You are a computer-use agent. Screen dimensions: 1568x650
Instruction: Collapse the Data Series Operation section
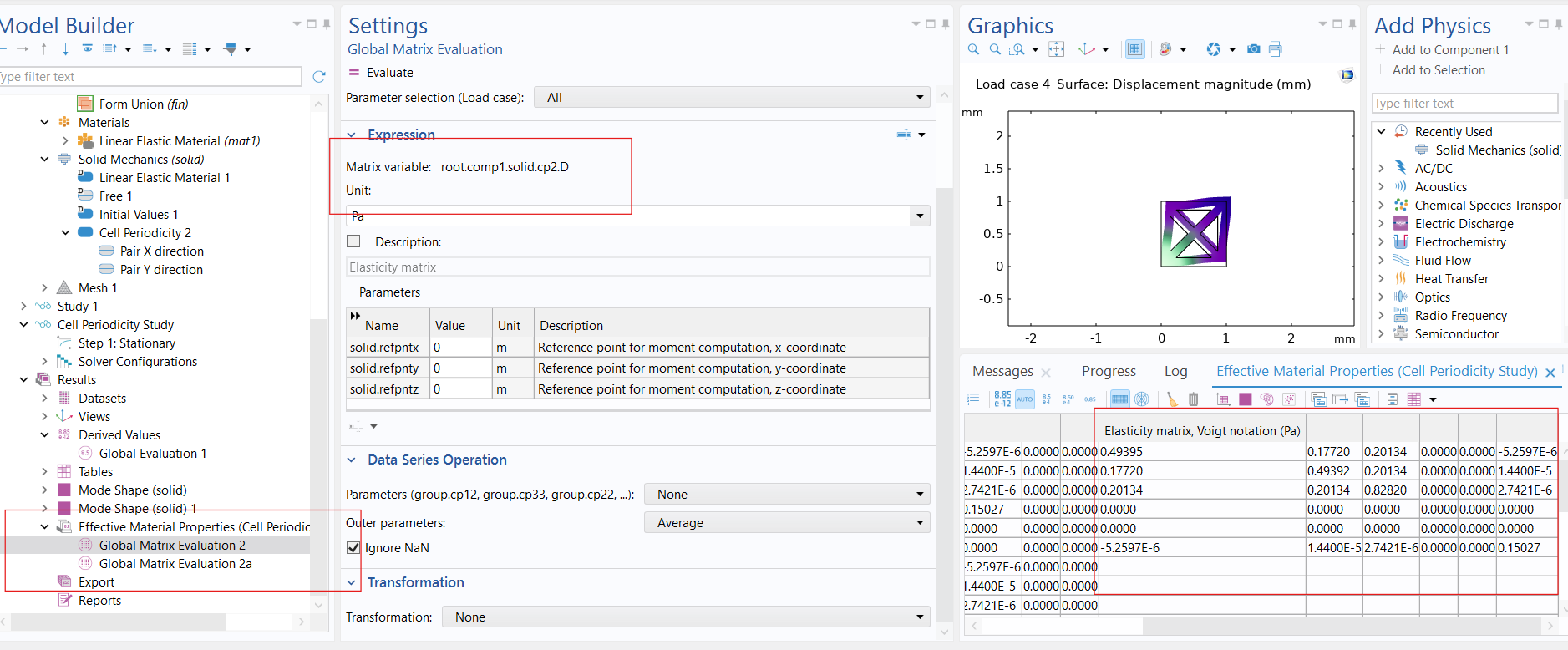tap(353, 460)
